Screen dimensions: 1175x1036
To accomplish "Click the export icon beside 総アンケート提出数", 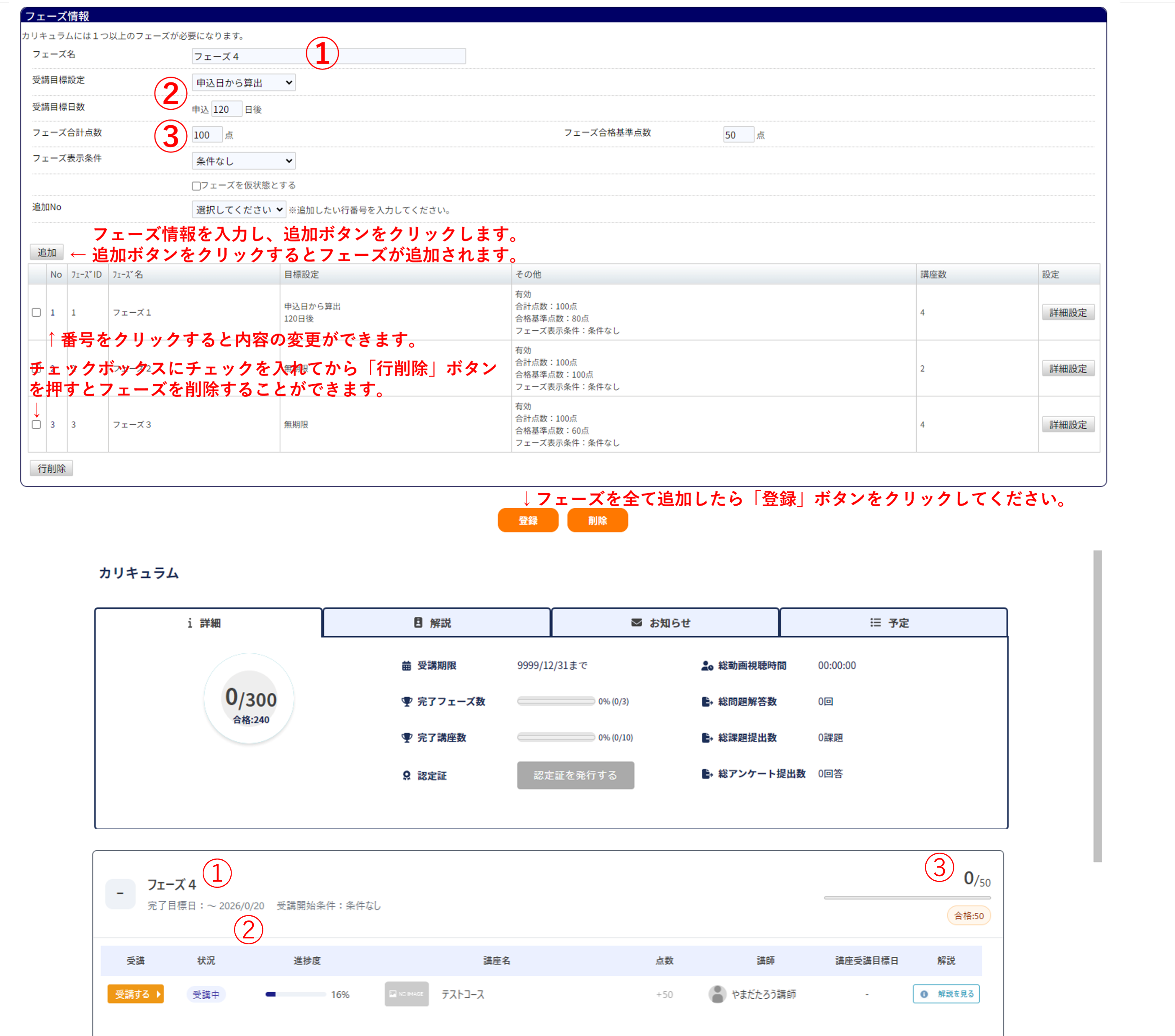I will [707, 774].
